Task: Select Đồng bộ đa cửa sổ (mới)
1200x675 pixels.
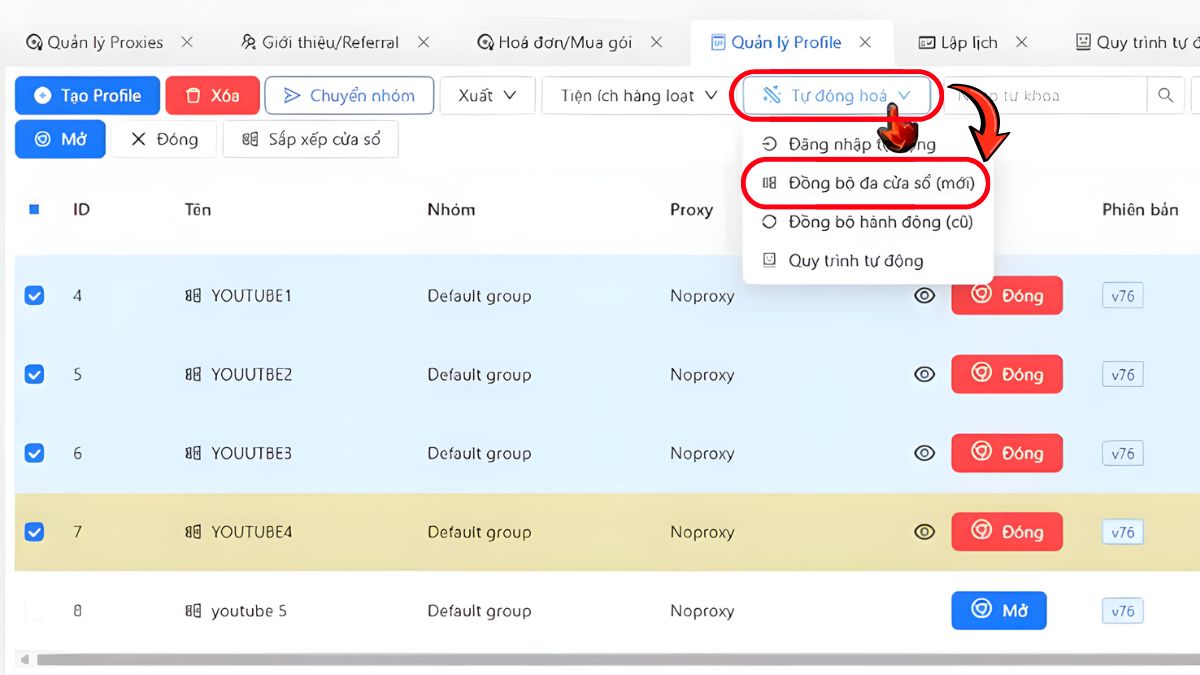Action: (866, 183)
